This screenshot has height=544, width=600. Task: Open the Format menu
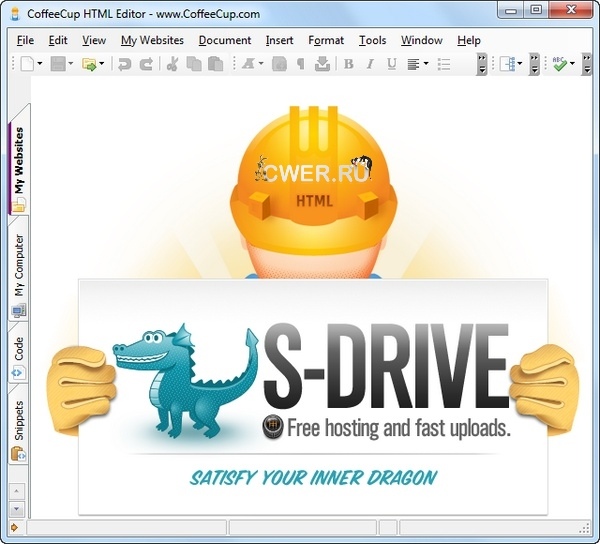click(x=326, y=40)
